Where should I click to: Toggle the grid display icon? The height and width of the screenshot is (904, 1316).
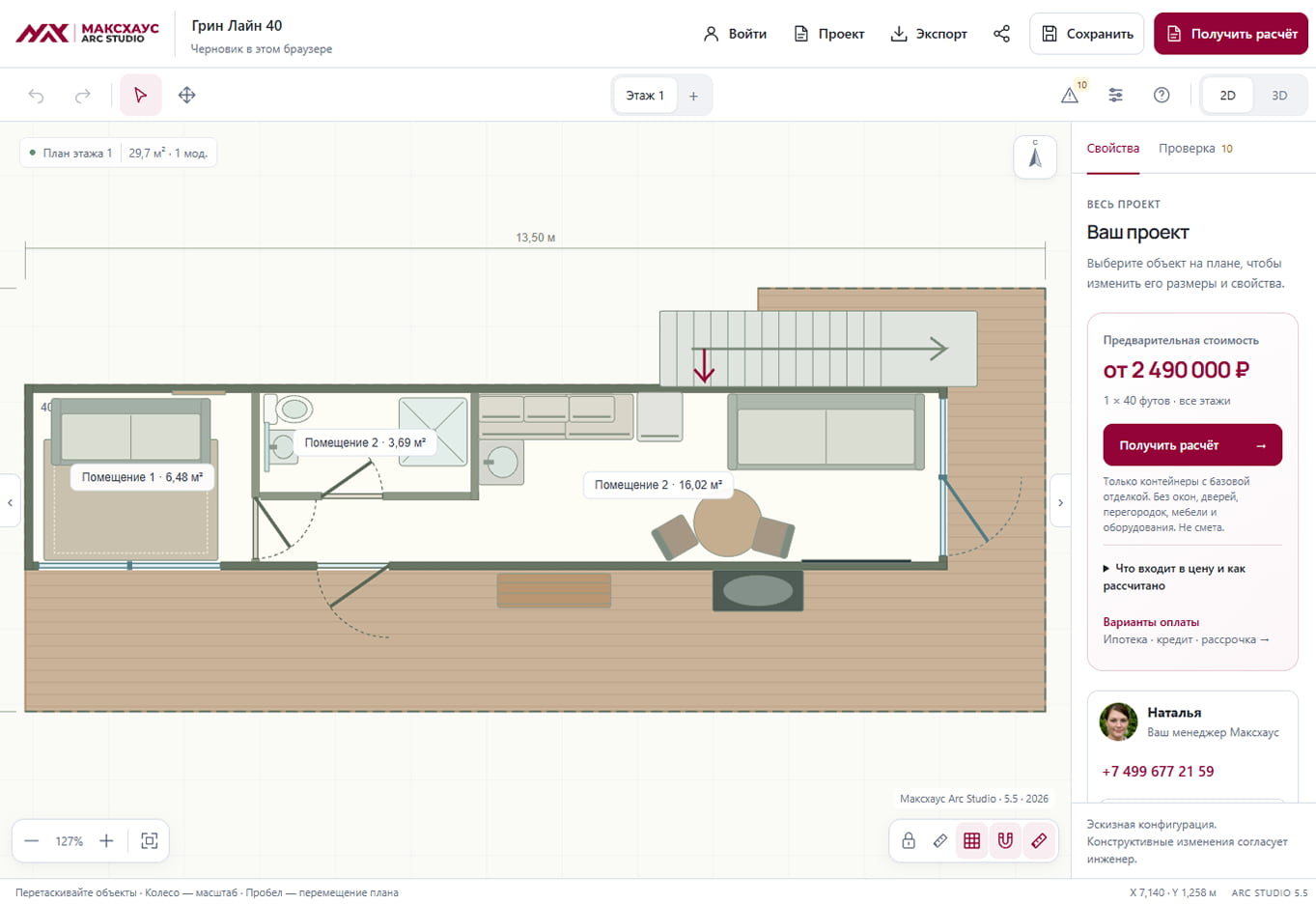point(972,840)
